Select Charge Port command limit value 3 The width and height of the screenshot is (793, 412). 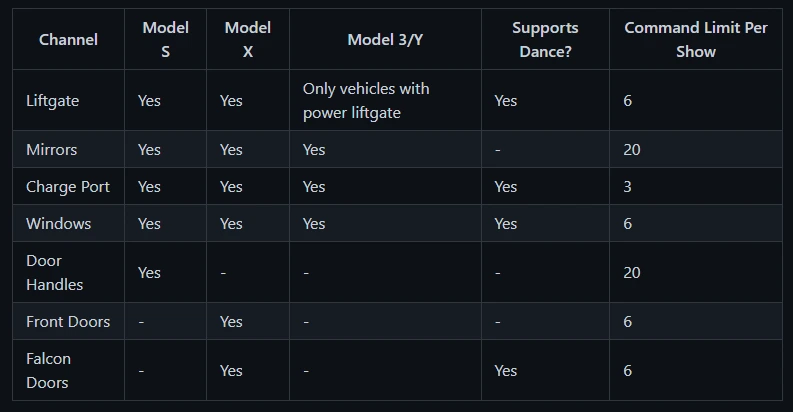627,187
